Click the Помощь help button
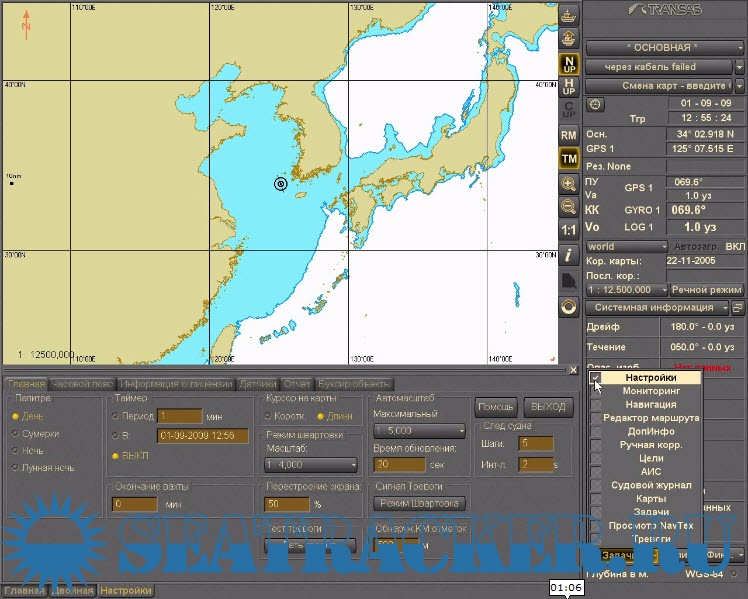Screen dimensions: 748x599 click(x=496, y=407)
